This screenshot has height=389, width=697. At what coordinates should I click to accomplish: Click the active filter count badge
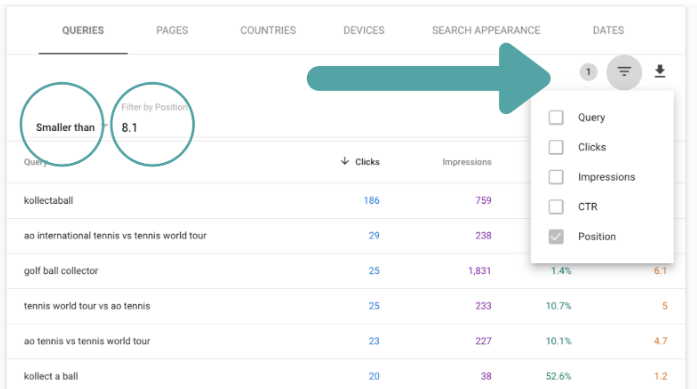tap(588, 72)
